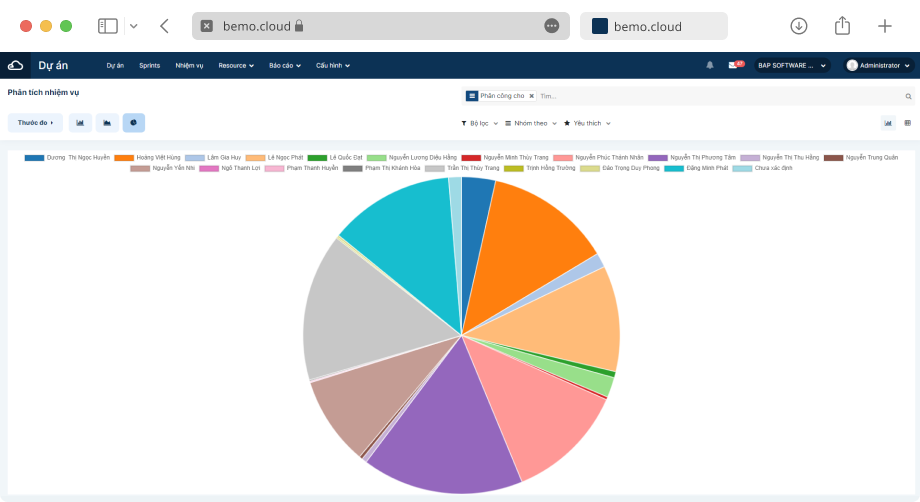This screenshot has width=920, height=502.
Task: Remove the 'Phân công cho' facet
Action: pos(532,96)
